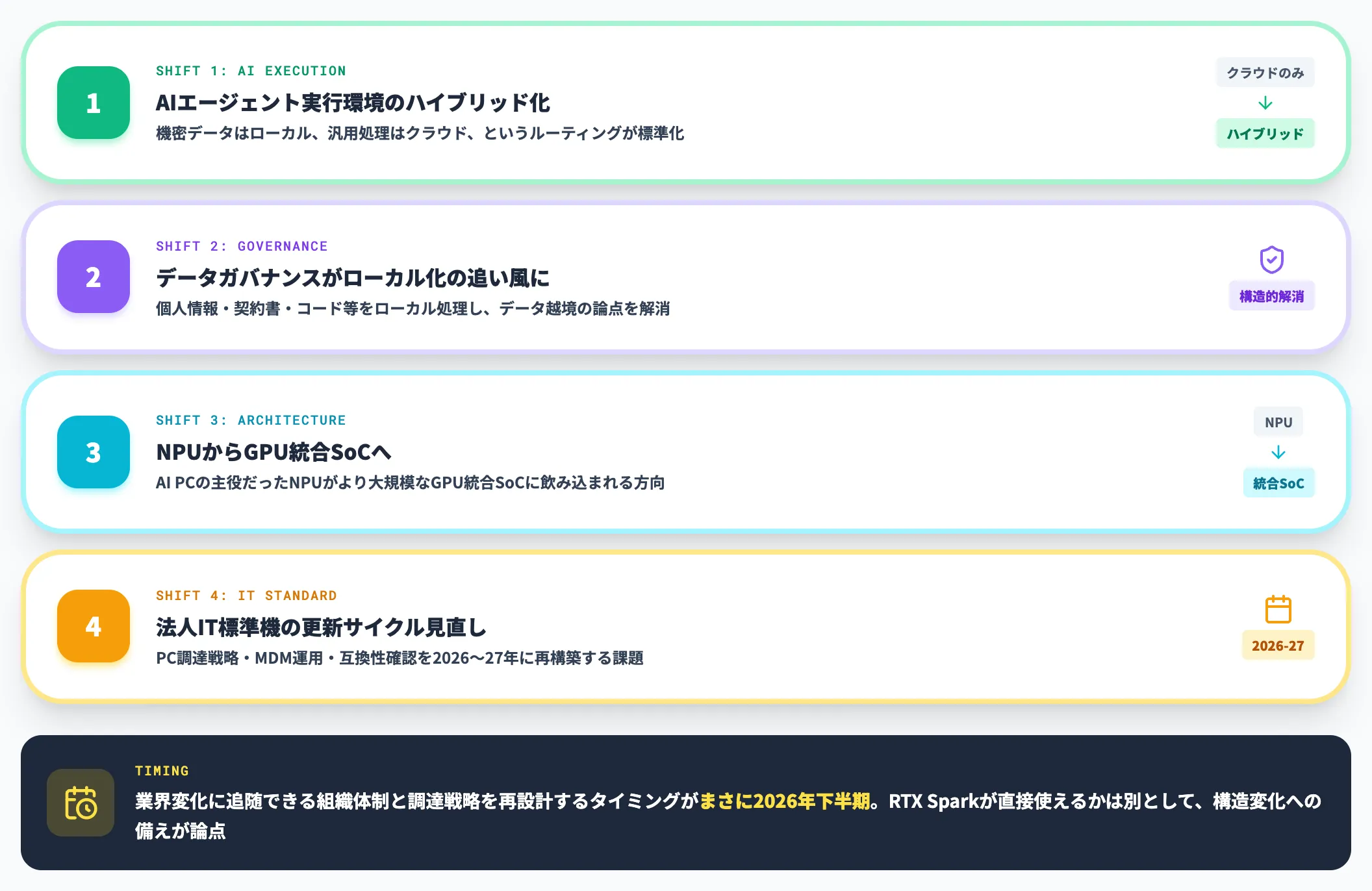Click the heading データガバナンスがローカル化の追い風に
Image resolution: width=1372 pixels, height=891 pixels.
tap(353, 278)
